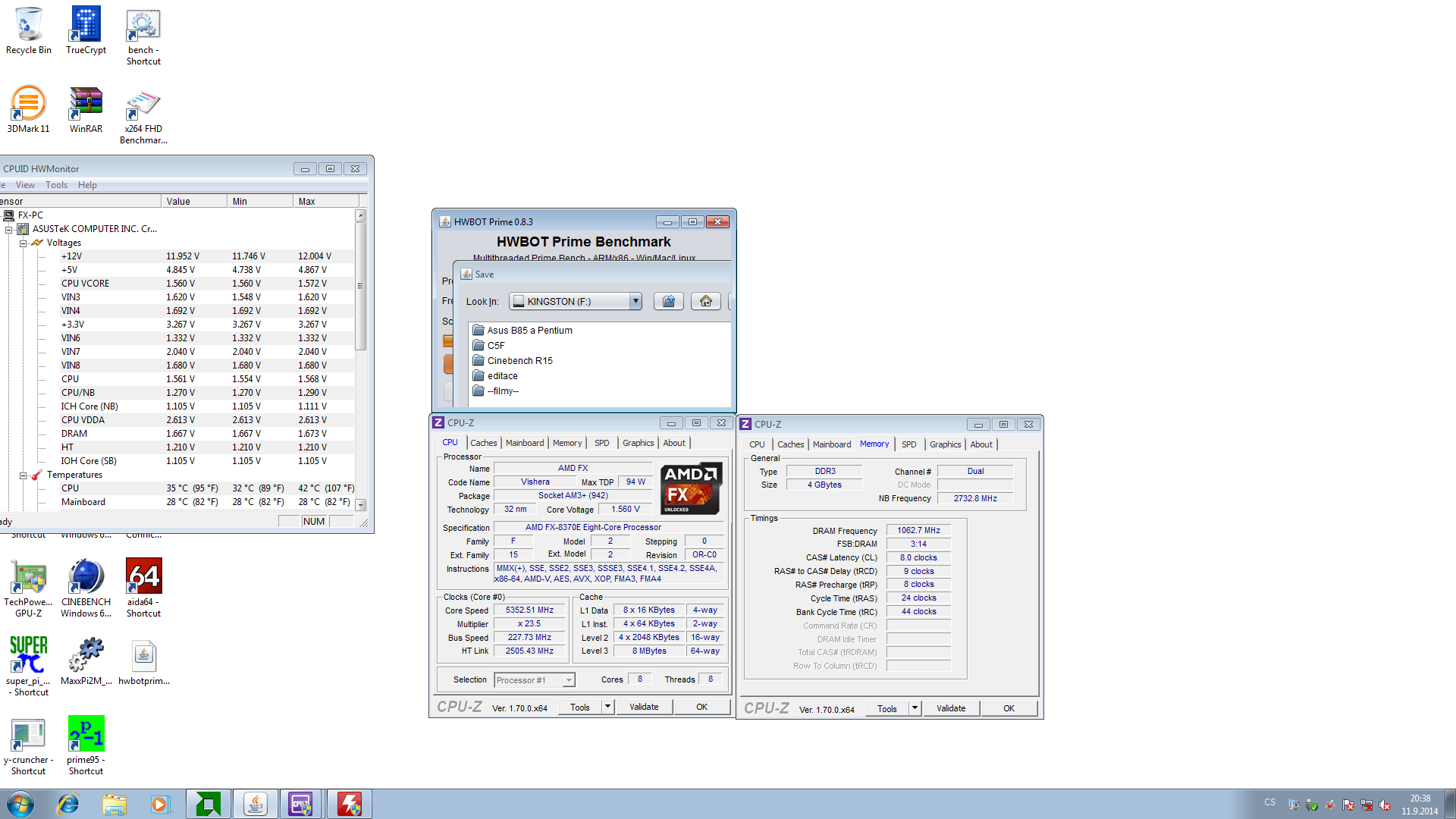Open the x264 FHD Benchmark icon
The image size is (1456, 819).
(143, 115)
